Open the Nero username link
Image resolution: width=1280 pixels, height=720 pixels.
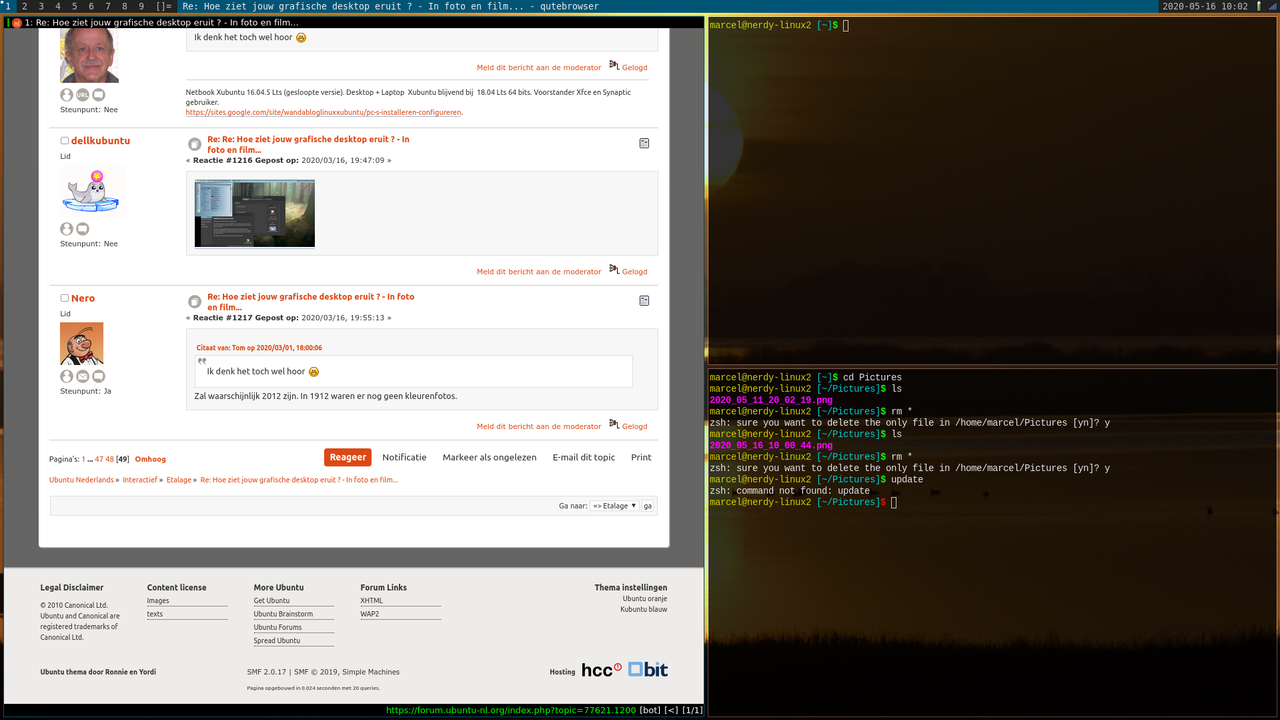pyautogui.click(x=83, y=298)
